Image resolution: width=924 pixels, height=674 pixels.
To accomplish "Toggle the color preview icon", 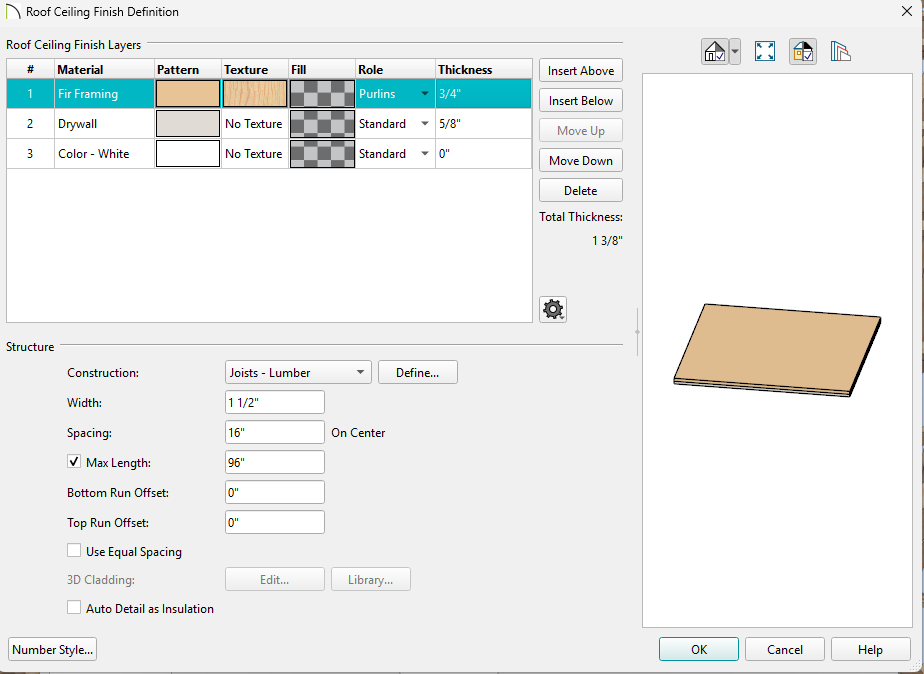I will pos(803,52).
